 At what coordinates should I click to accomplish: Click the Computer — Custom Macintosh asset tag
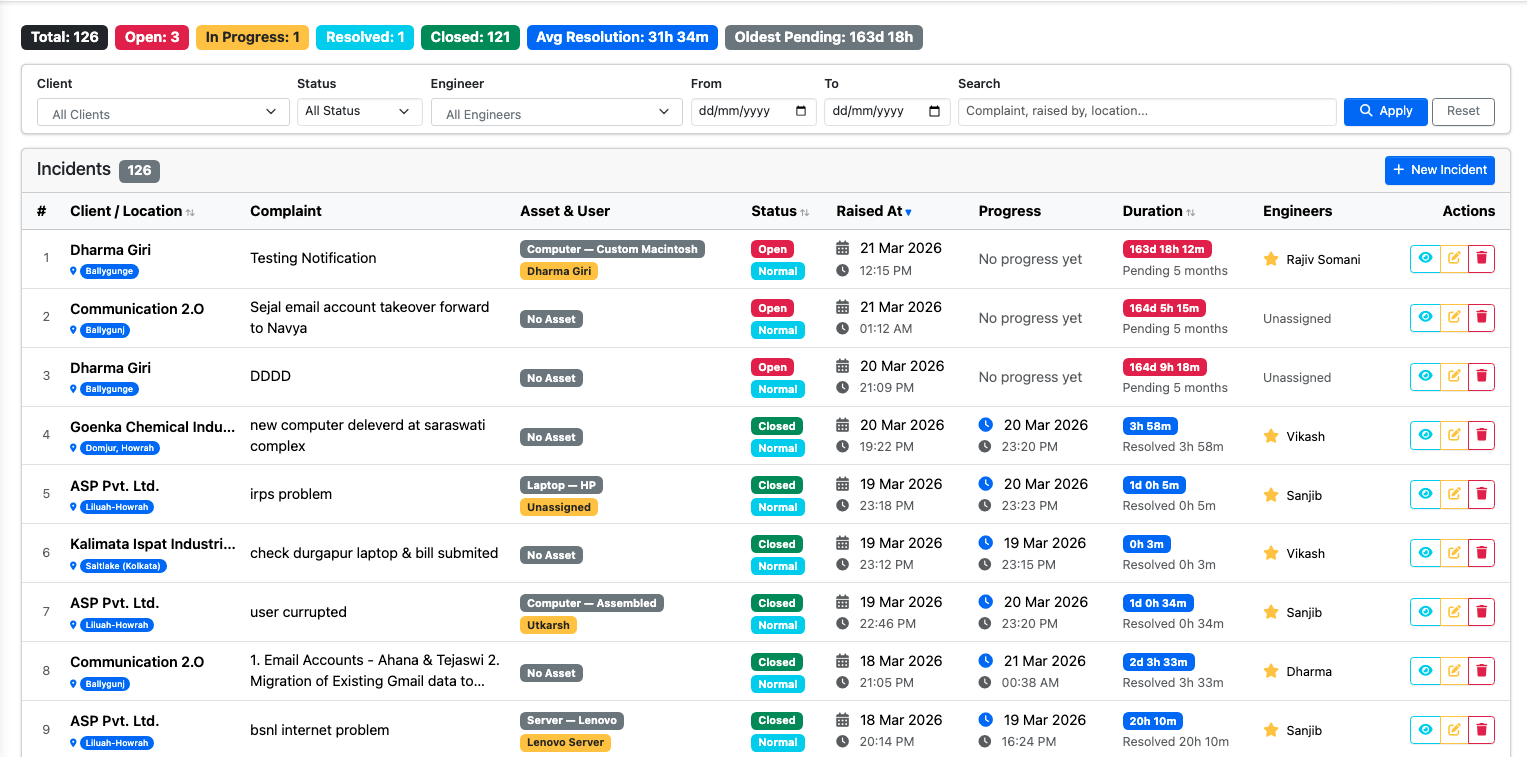[x=612, y=249]
